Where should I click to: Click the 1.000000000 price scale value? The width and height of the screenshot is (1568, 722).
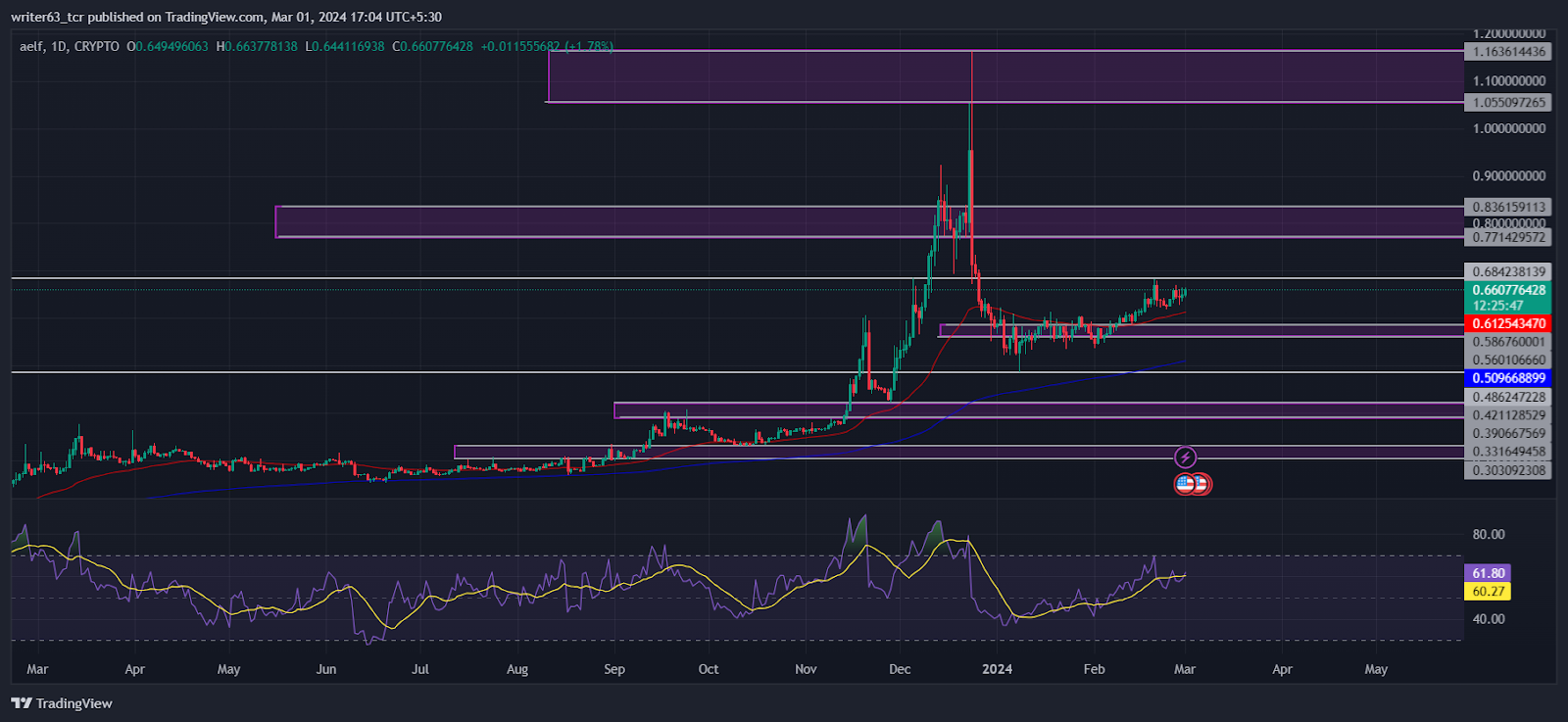point(1509,128)
